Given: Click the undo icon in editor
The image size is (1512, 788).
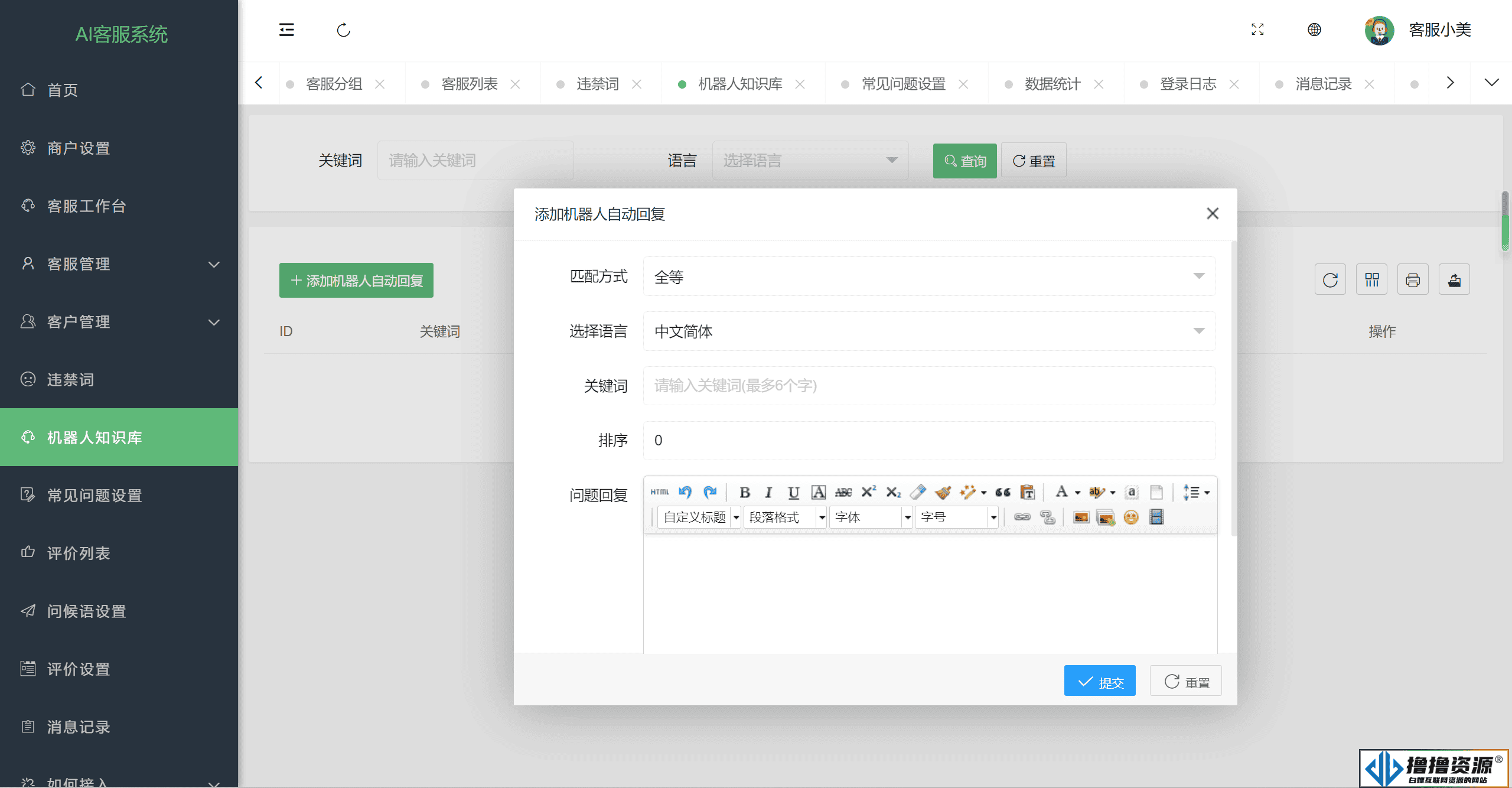Looking at the screenshot, I should 685,492.
